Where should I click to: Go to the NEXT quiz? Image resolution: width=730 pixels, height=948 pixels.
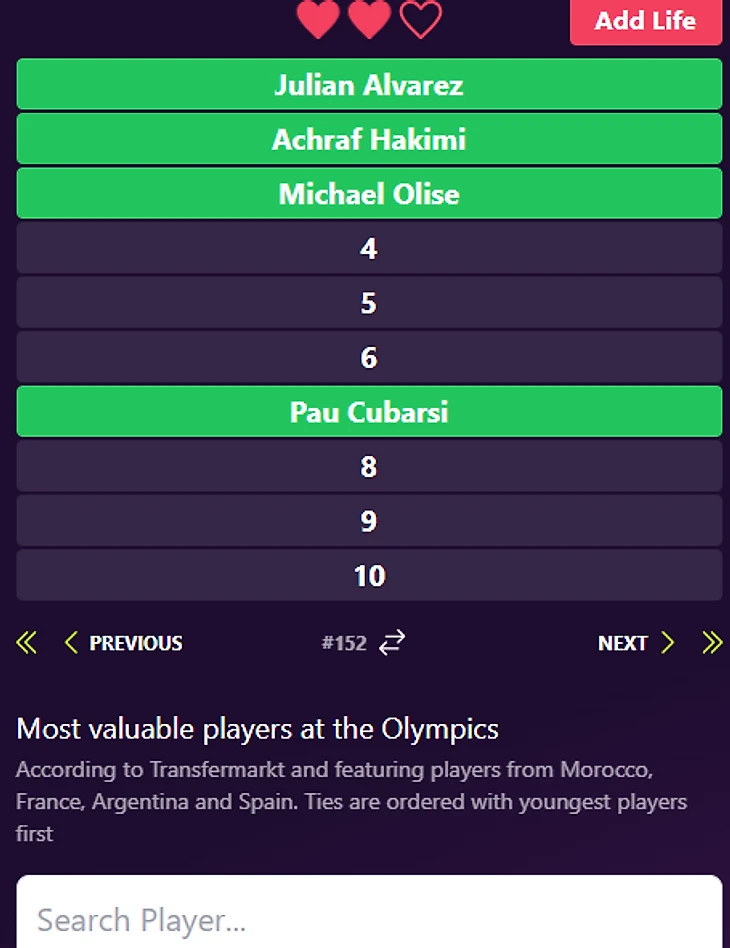tap(622, 643)
